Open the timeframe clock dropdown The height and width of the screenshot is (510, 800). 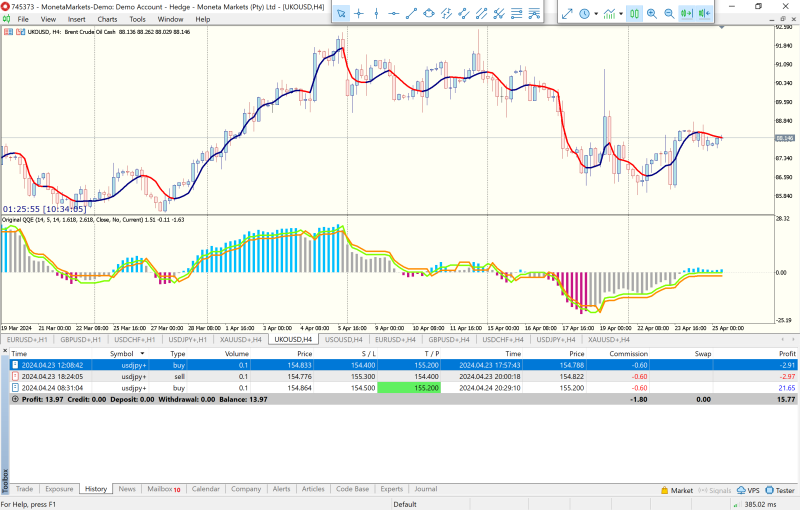click(x=597, y=13)
